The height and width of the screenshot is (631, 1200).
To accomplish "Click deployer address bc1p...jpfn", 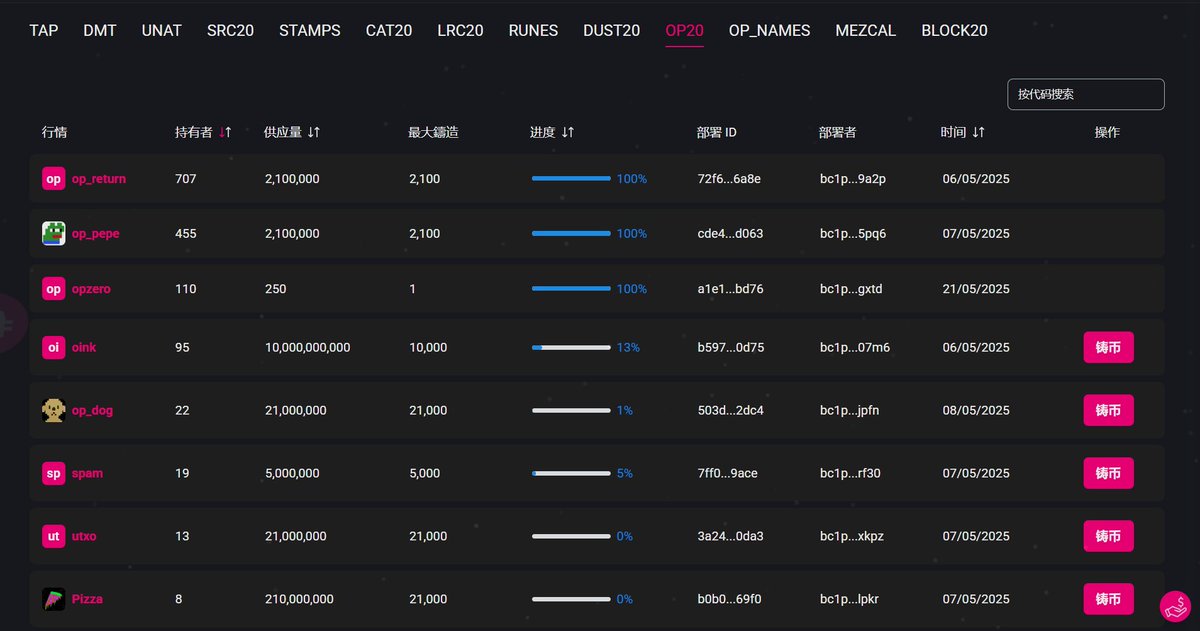I will [x=850, y=410].
